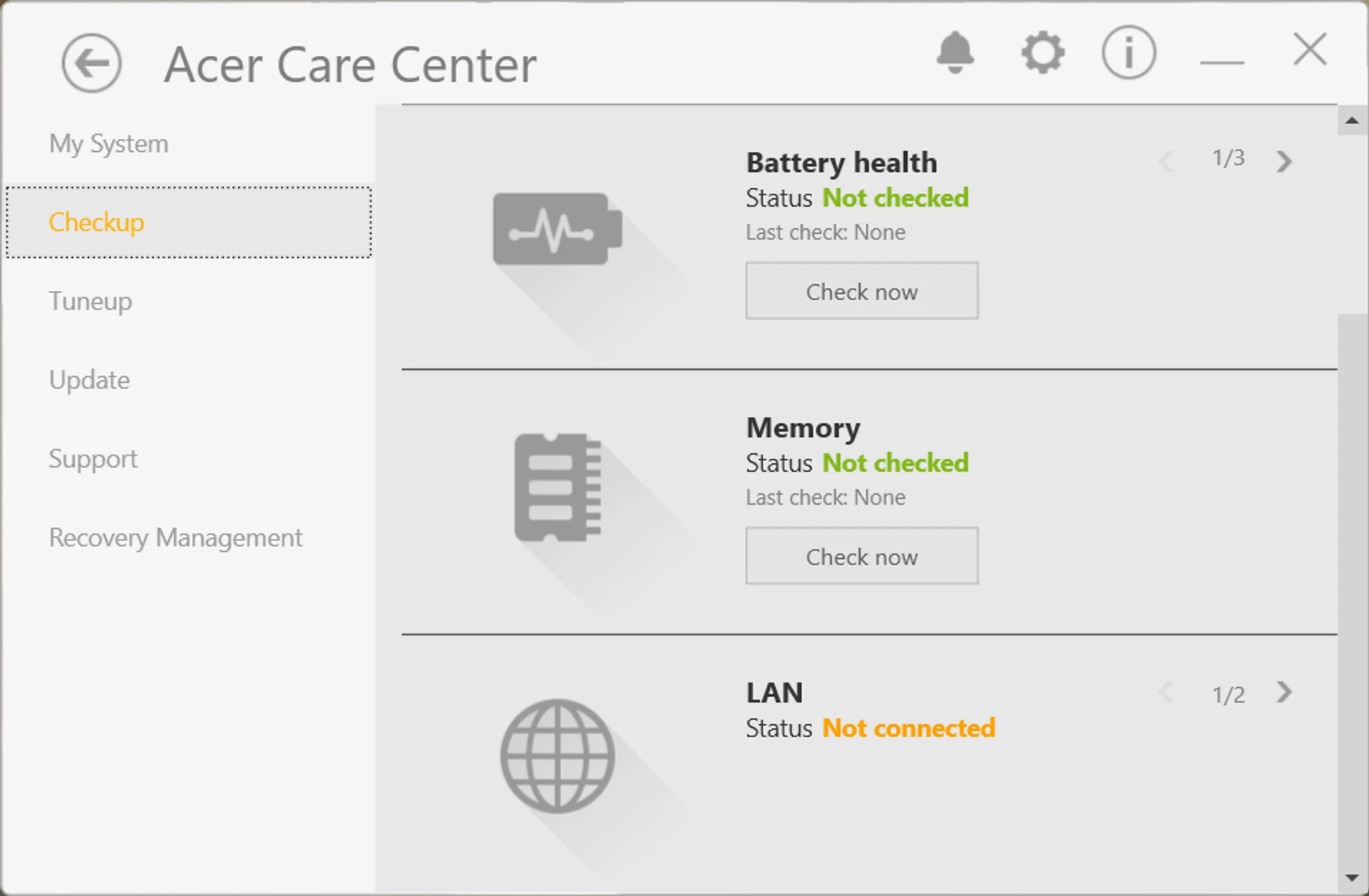Click Check now for Memory
Viewport: 1369px width, 896px height.
[862, 556]
